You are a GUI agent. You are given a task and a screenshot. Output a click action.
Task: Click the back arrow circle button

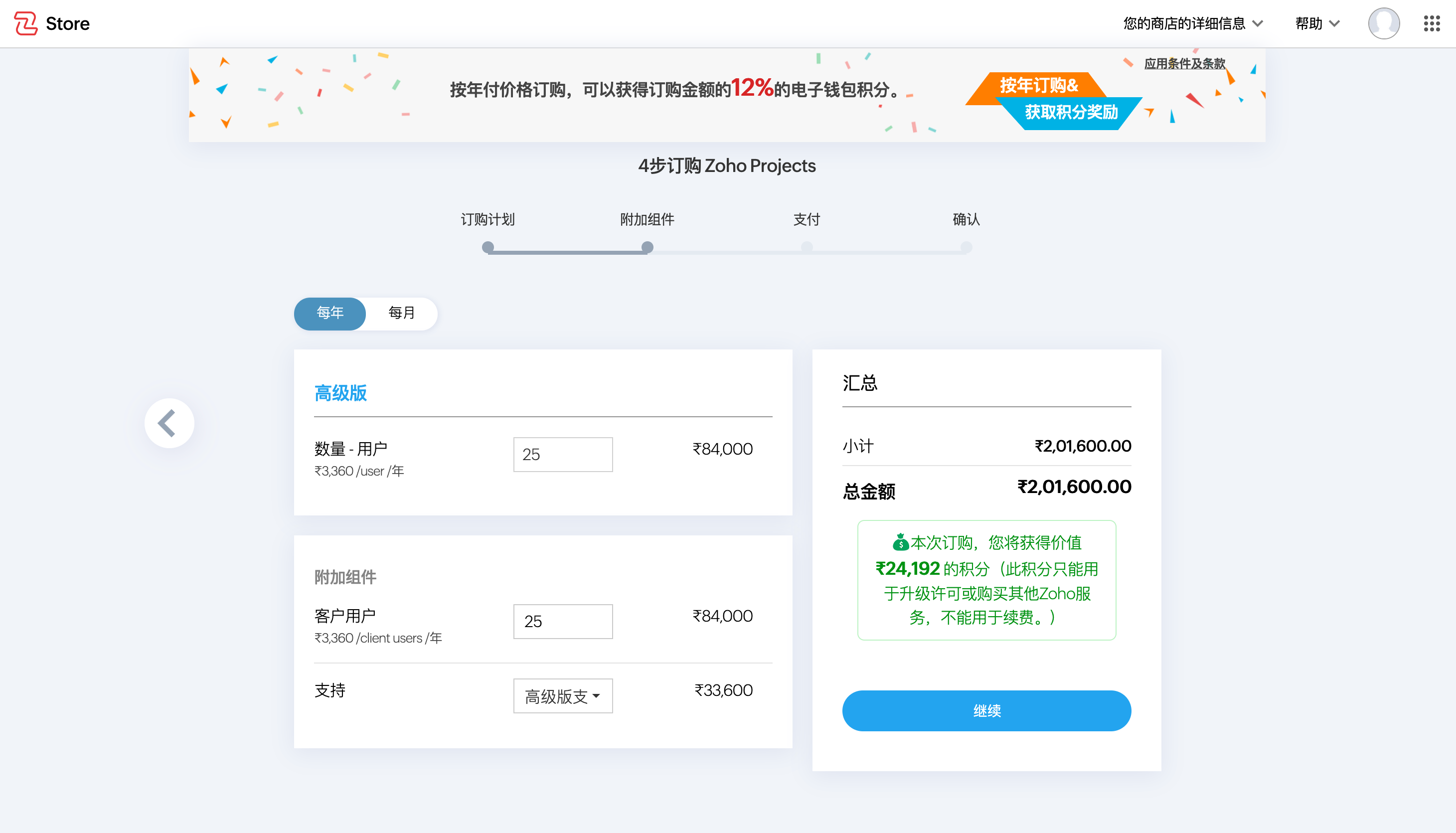169,423
